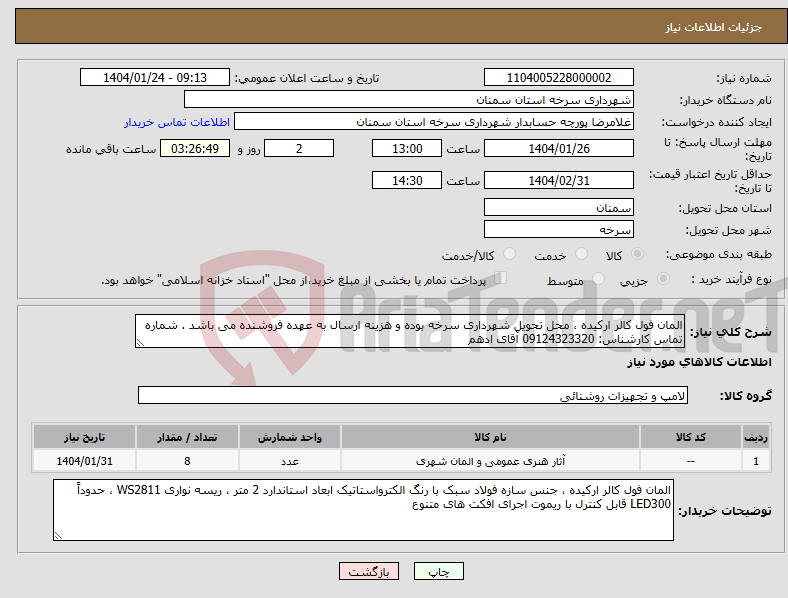Viewport: 788px width, 598px height.
Task: Click the جزئیات اطلاعات نیاز page title
Action: [714, 27]
